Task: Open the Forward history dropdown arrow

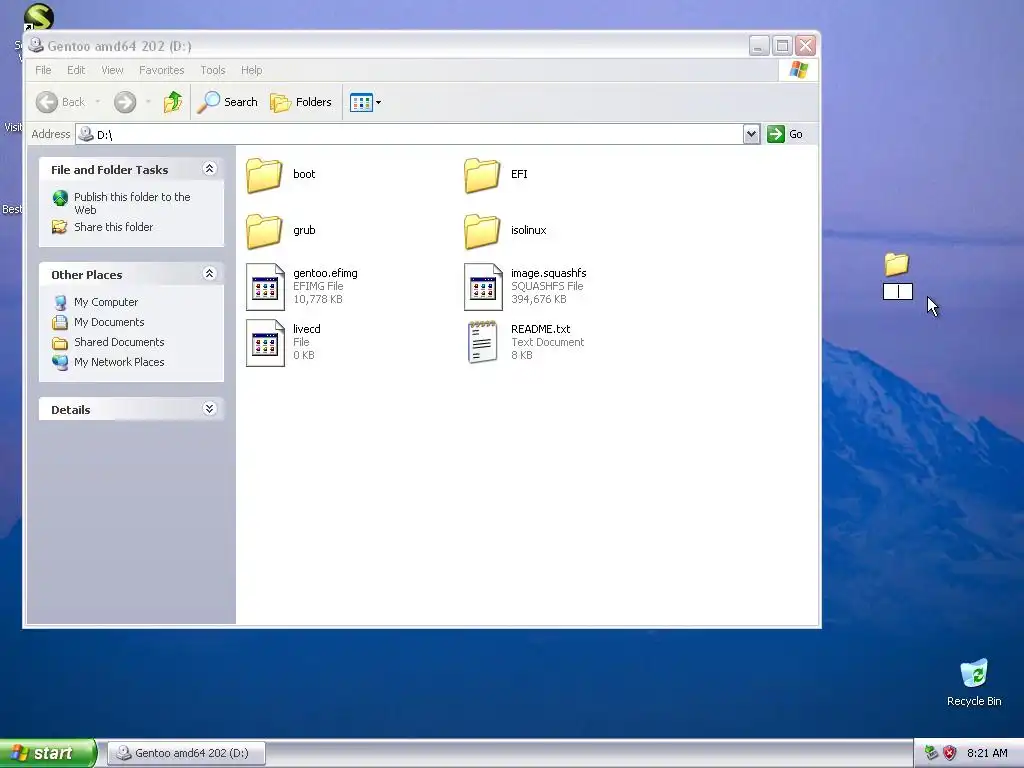Action: pos(148,102)
